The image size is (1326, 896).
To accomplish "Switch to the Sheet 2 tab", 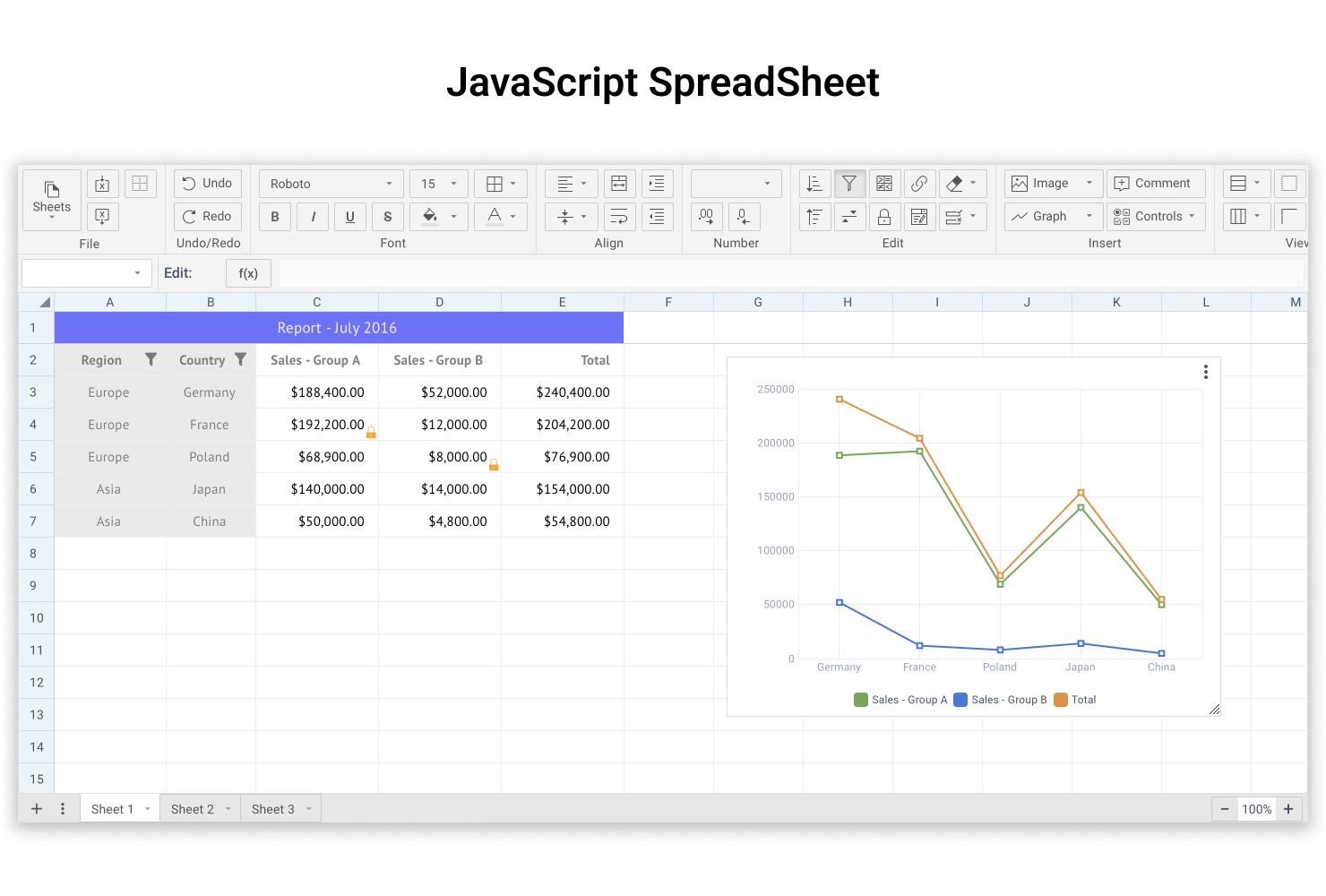I will tap(201, 809).
